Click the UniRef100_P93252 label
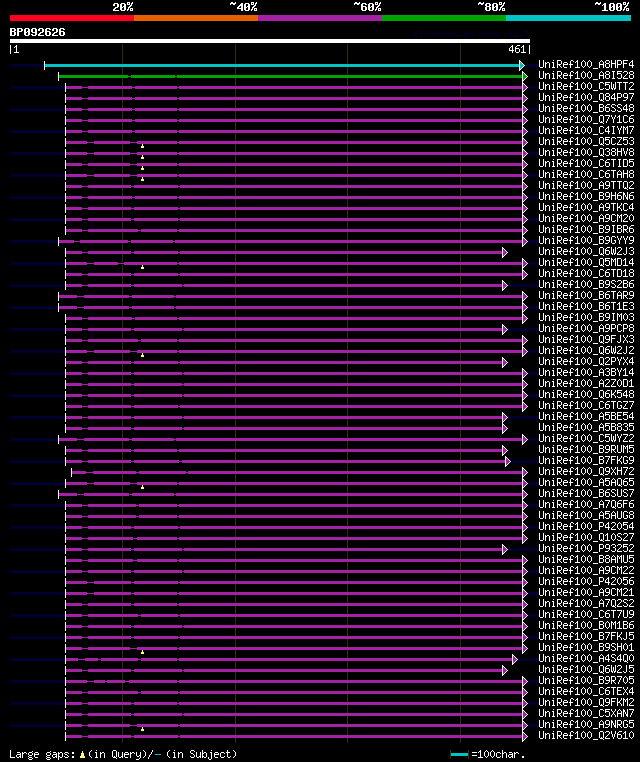Image resolution: width=640 pixels, height=762 pixels. click(586, 548)
